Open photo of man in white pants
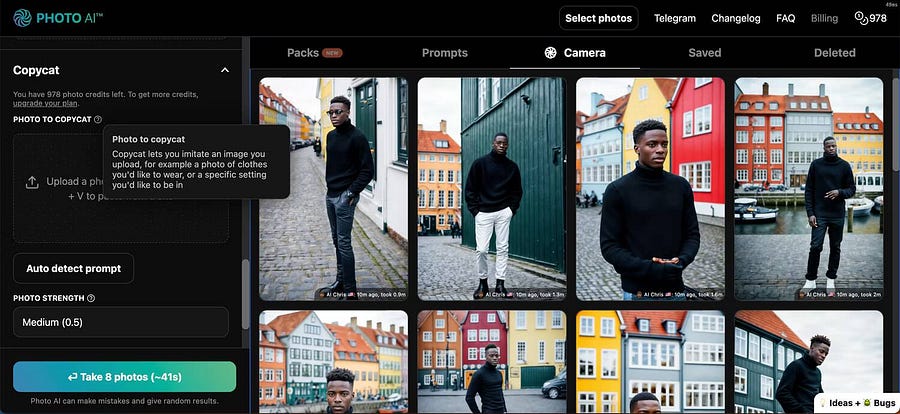Viewport: 900px width, 414px height. [492, 189]
